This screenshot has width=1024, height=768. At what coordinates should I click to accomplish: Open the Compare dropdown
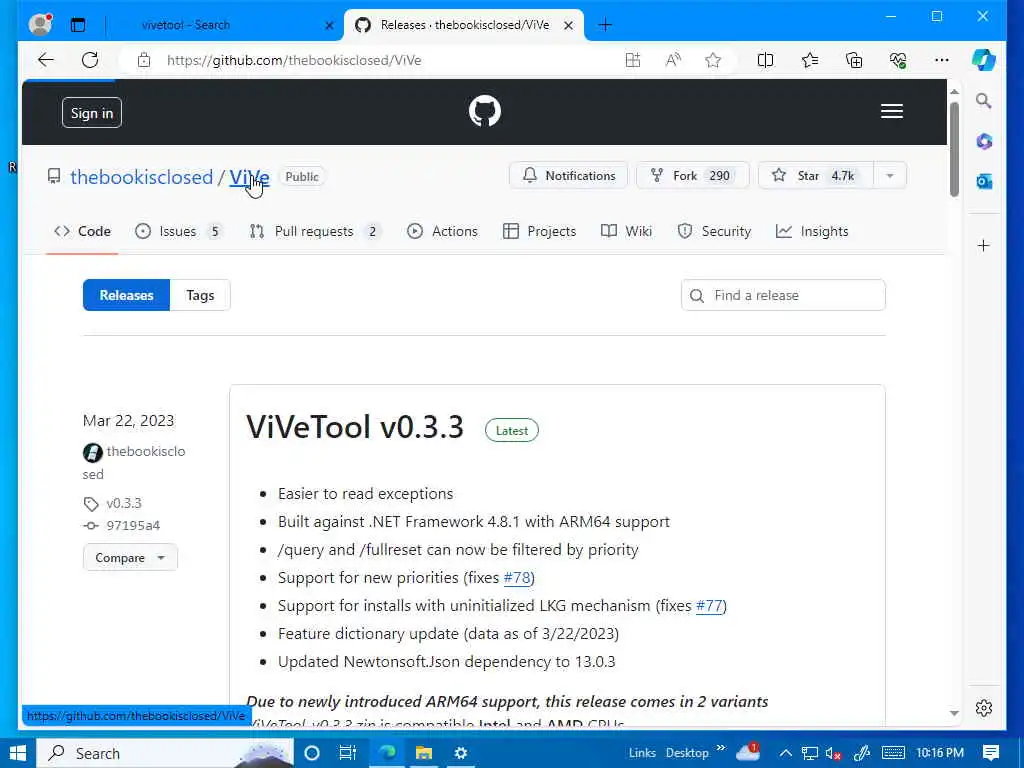[x=130, y=558]
